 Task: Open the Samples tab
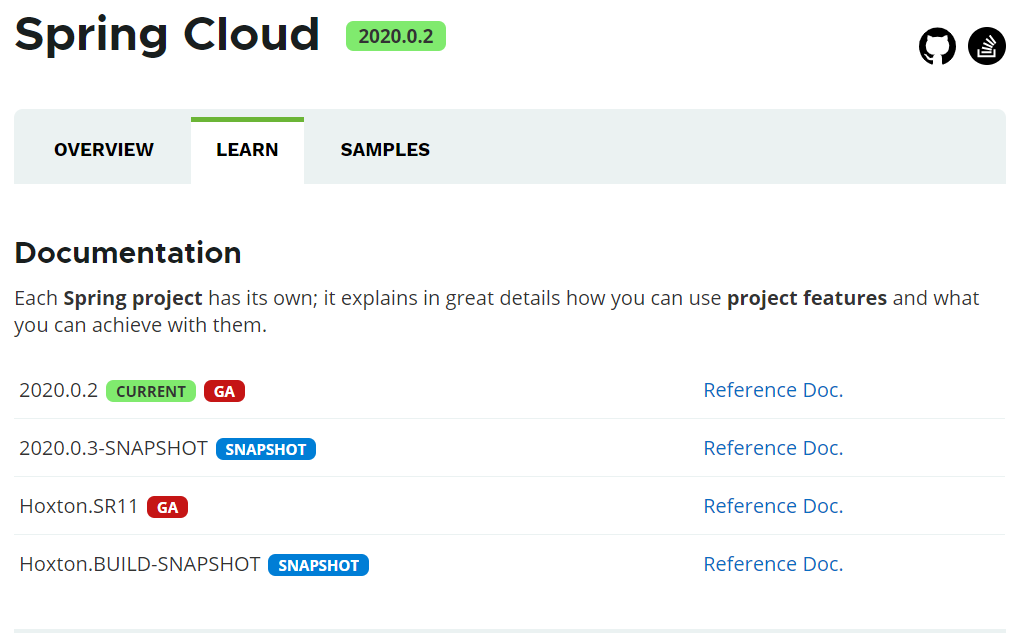pyautogui.click(x=385, y=150)
